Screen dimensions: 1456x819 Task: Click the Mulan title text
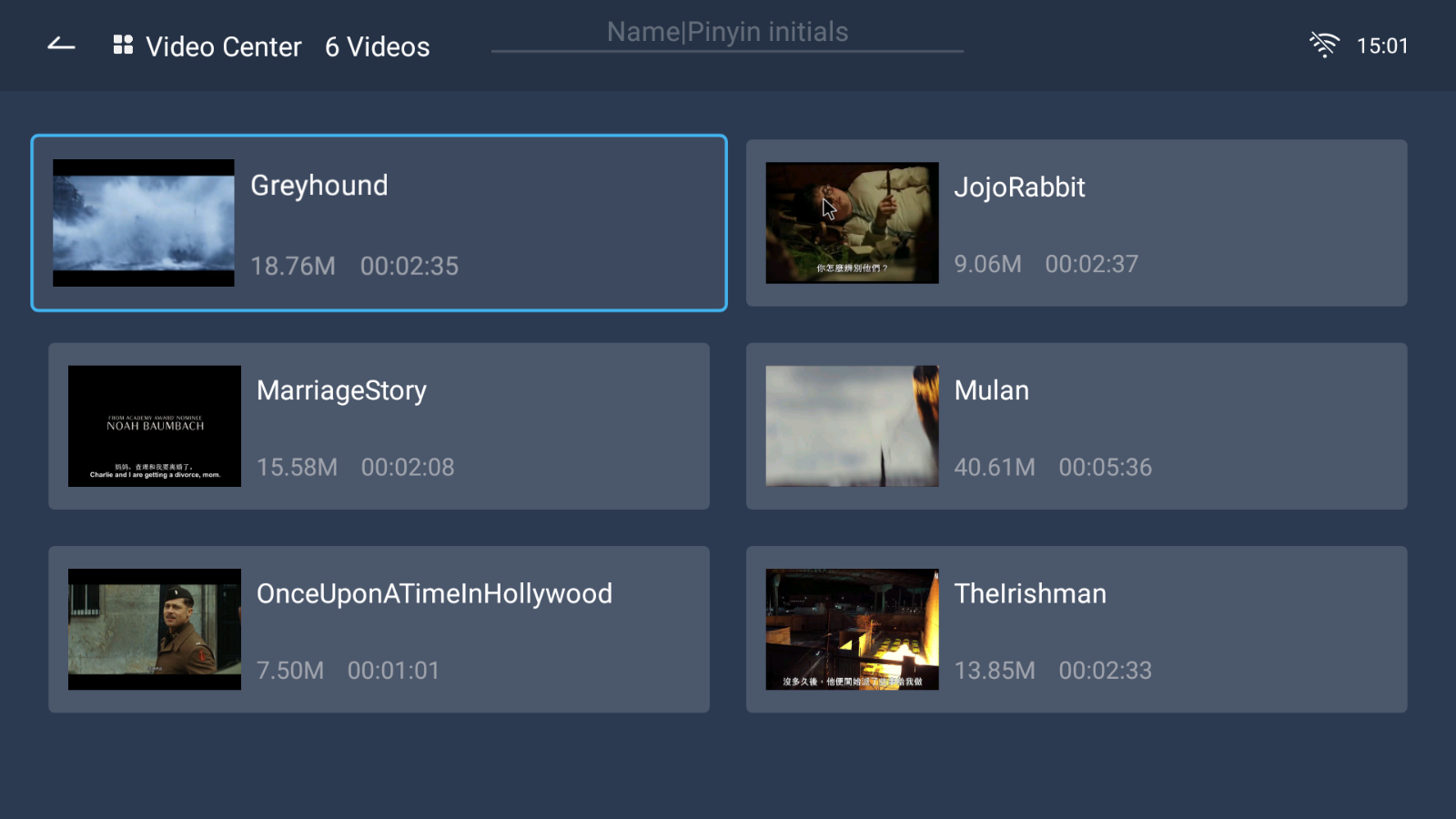tap(991, 390)
